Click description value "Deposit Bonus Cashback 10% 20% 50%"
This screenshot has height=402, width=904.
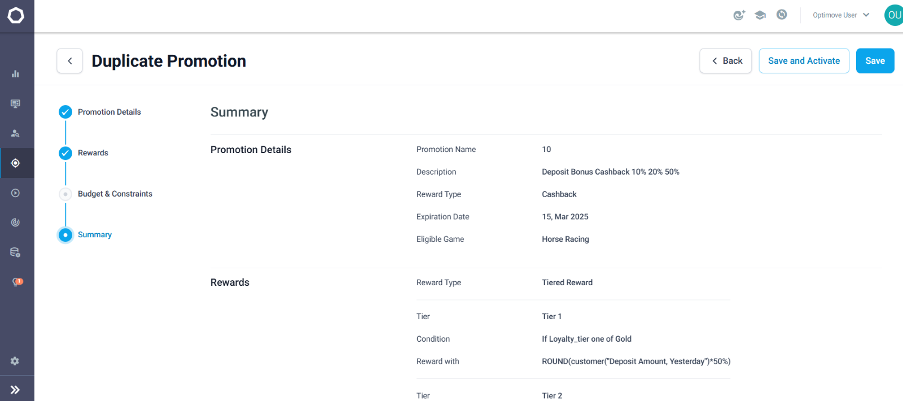[x=611, y=172]
